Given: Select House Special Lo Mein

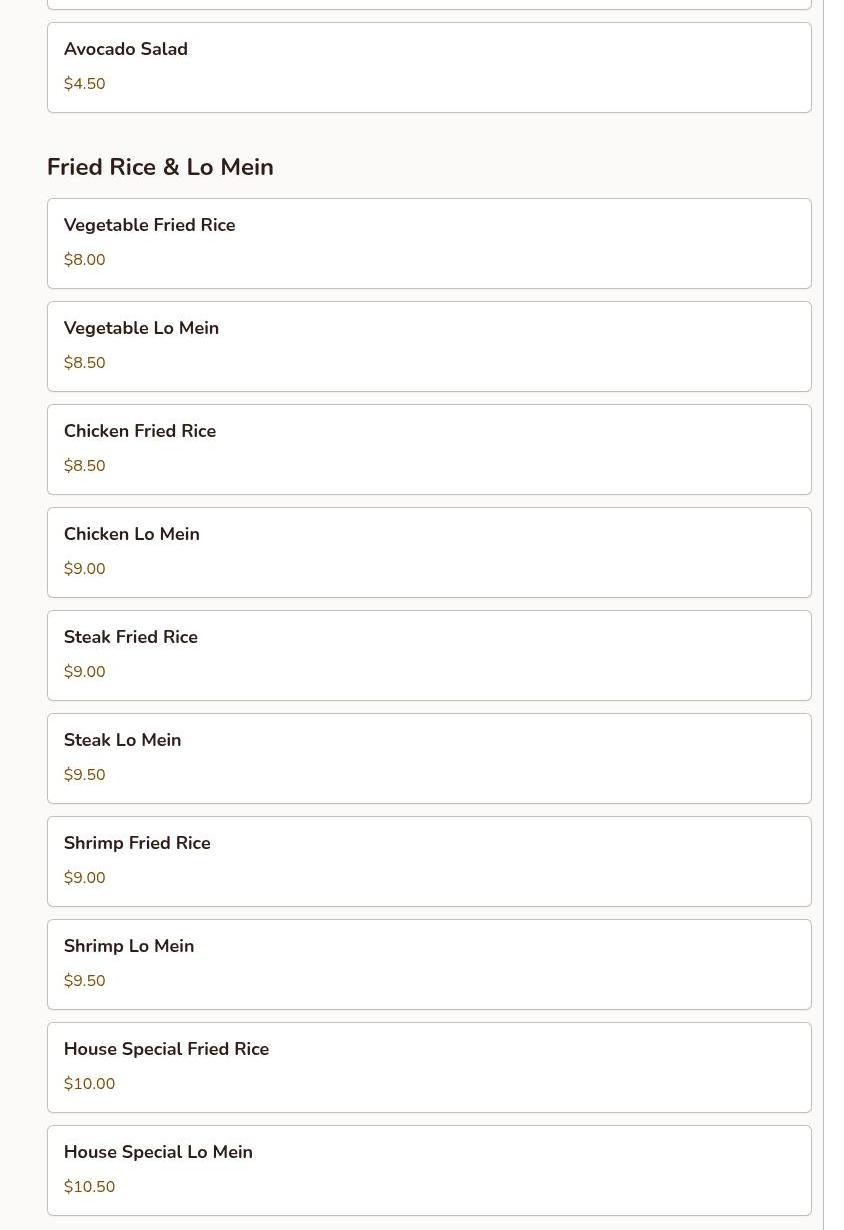Looking at the screenshot, I should click(429, 1171).
